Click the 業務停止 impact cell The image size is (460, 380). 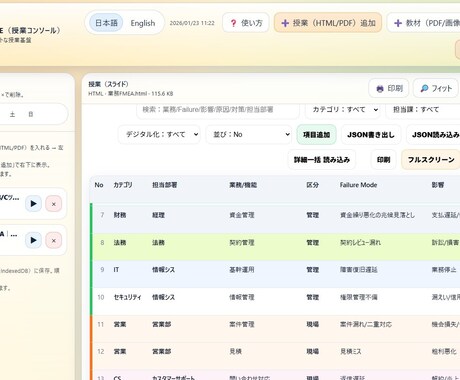(444, 270)
